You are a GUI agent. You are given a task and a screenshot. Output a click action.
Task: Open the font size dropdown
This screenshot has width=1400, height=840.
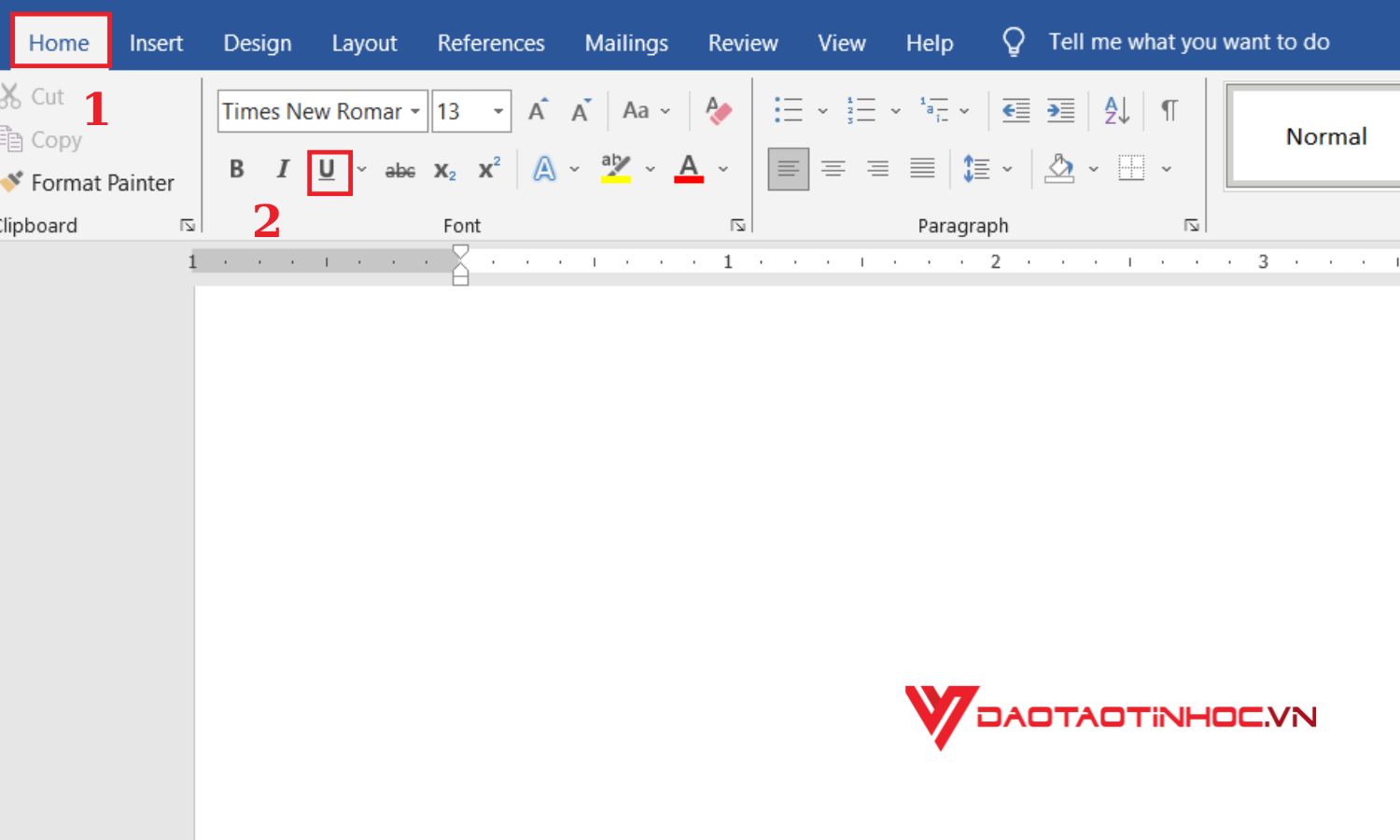point(497,110)
